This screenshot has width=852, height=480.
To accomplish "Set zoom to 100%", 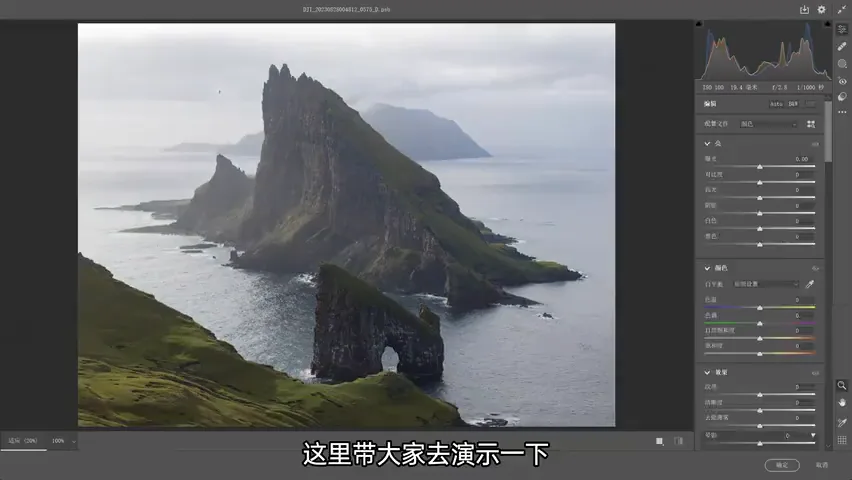I will pyautogui.click(x=58, y=441).
